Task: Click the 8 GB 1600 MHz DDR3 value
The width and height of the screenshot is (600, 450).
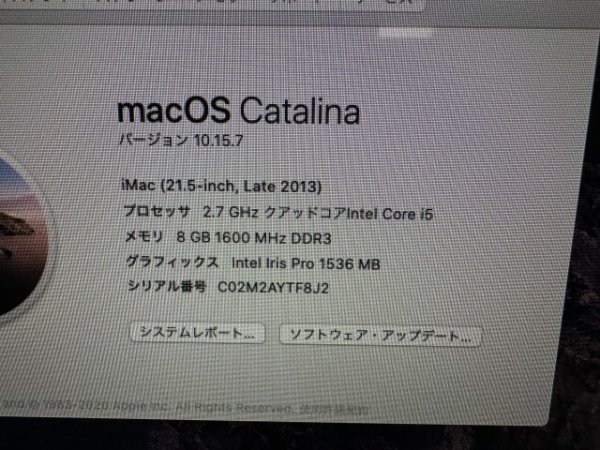Action: coord(254,238)
